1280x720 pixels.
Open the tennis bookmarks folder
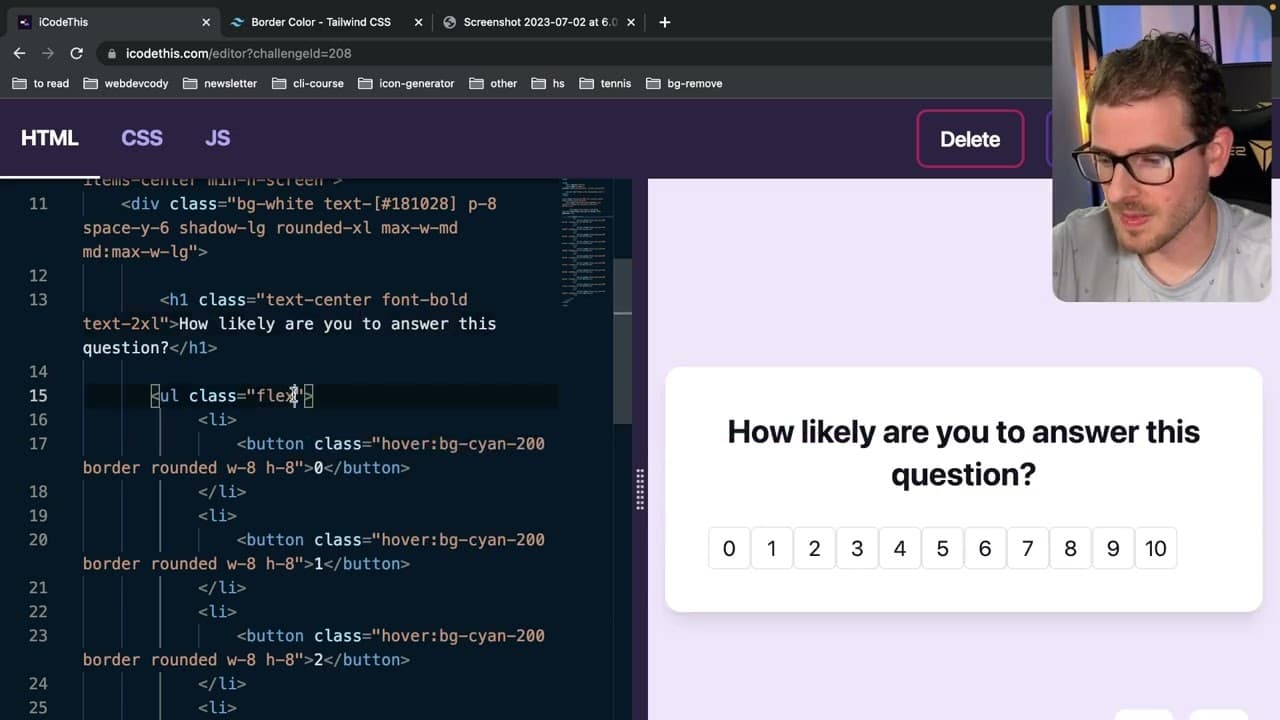pos(605,83)
